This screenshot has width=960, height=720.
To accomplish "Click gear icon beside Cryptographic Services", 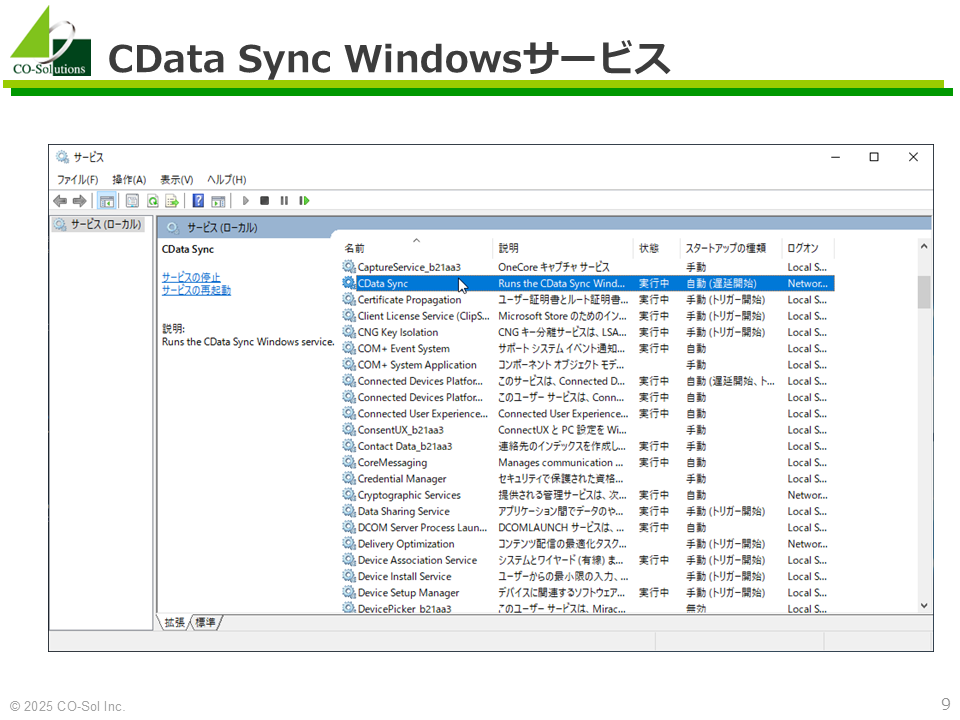I will click(x=349, y=495).
